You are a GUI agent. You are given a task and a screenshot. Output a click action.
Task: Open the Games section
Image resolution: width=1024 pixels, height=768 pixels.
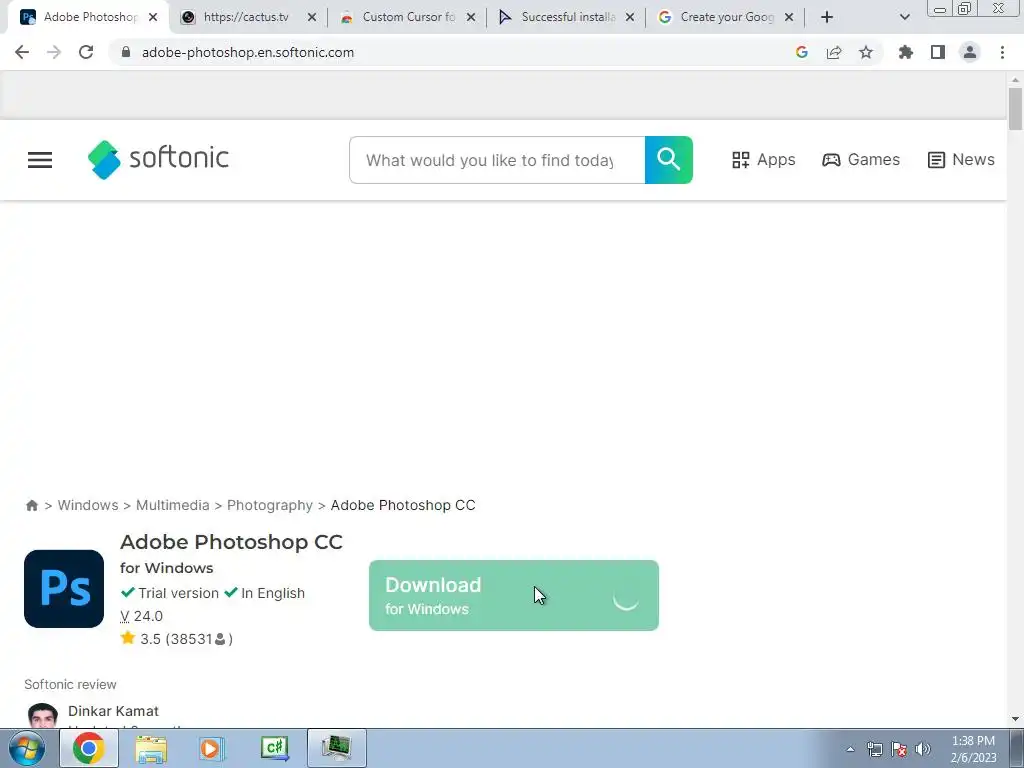point(861,160)
